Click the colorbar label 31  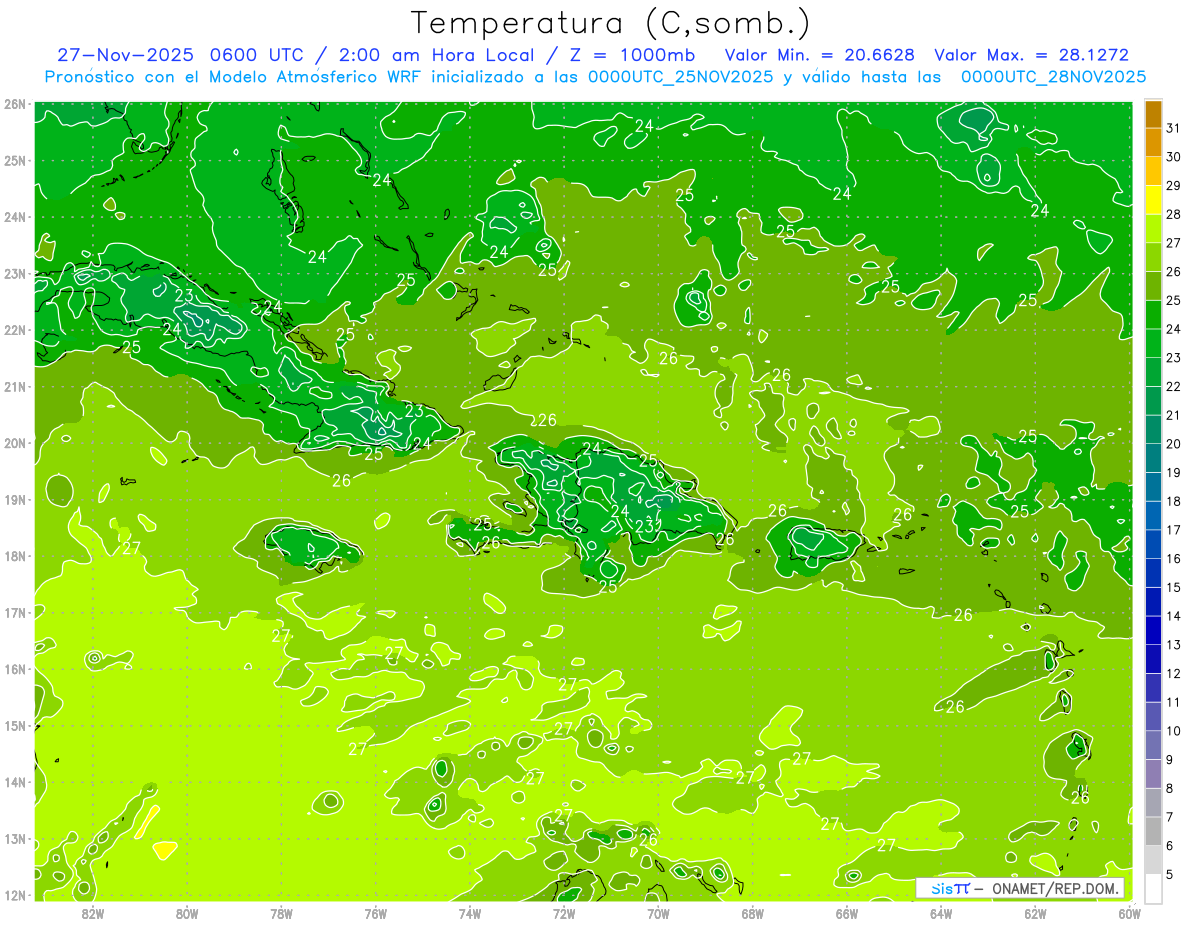1174,128
